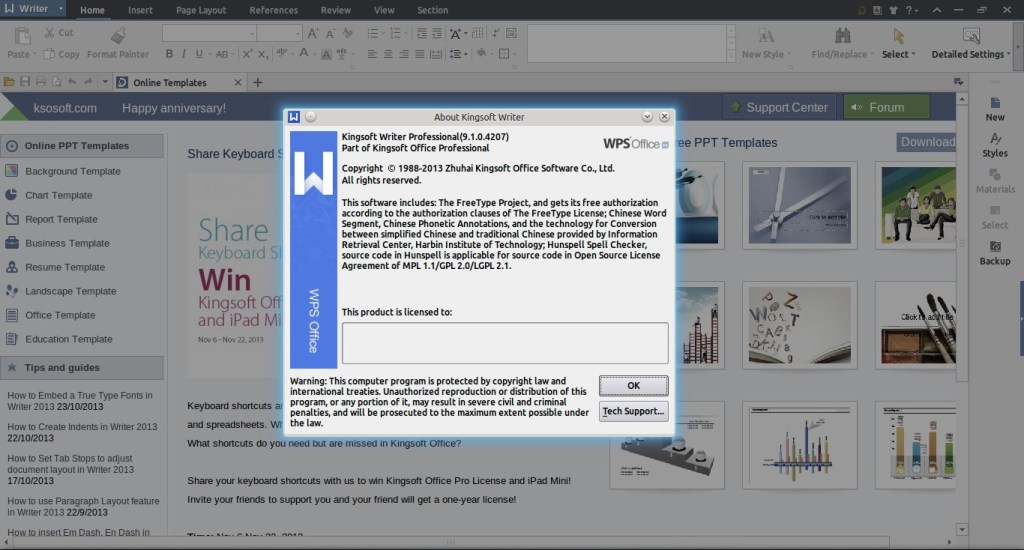Click the Find/Replace binoculars icon
Screen dimensions: 1024x550
coord(842,35)
